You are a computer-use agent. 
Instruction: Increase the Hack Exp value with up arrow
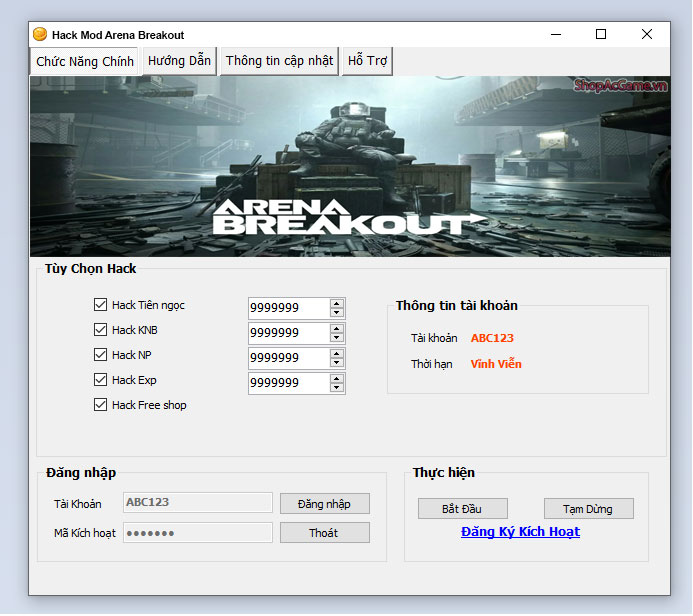point(337,379)
